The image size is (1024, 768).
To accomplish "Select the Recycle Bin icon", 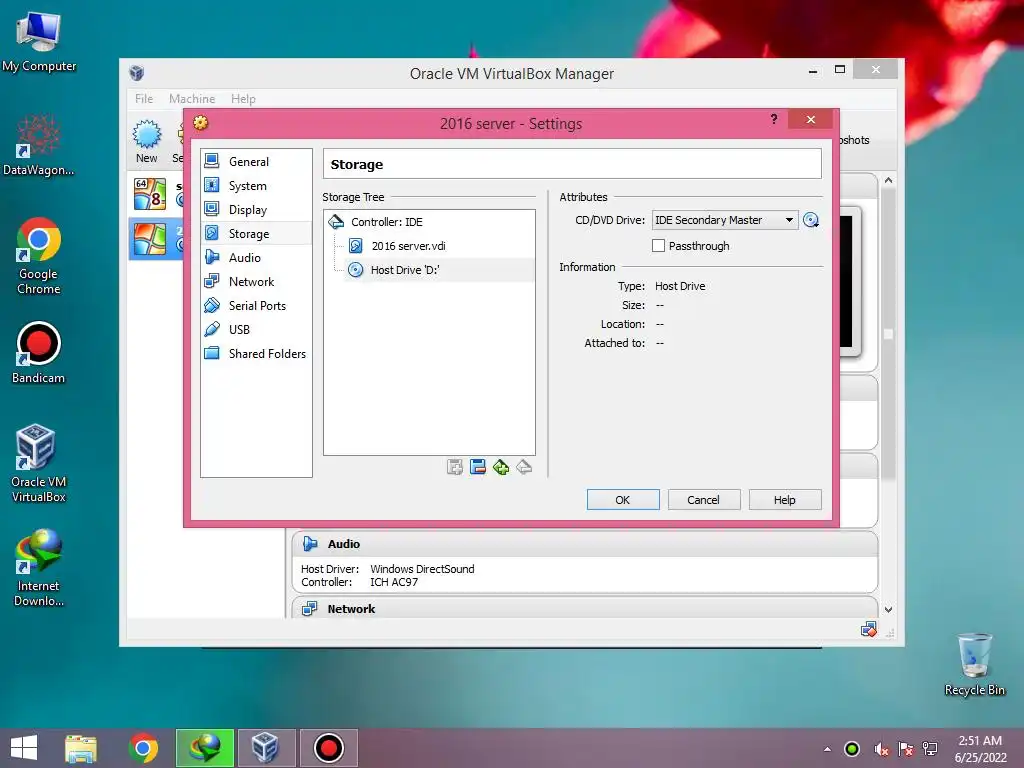I will coord(974,665).
